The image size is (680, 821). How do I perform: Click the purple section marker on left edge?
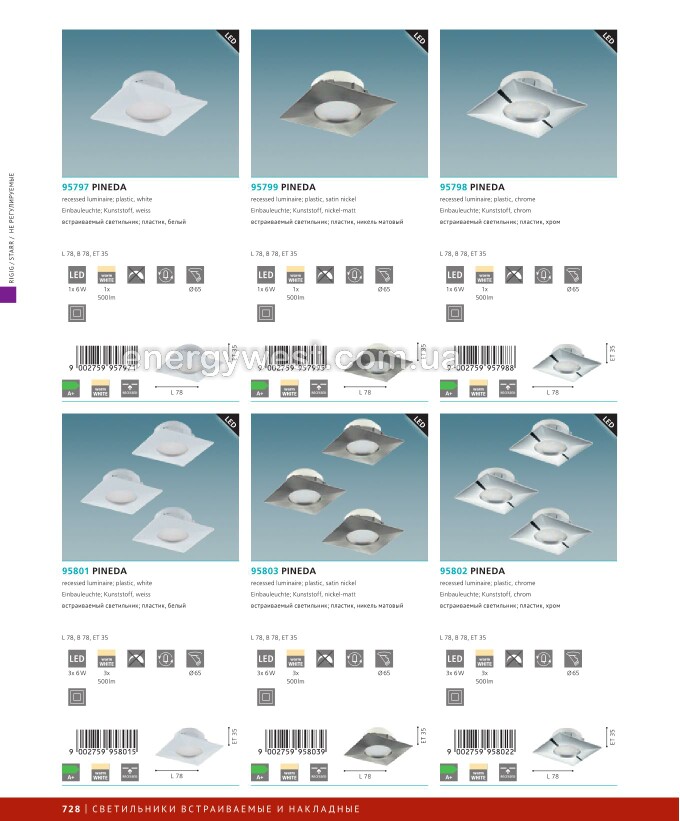coord(8,294)
